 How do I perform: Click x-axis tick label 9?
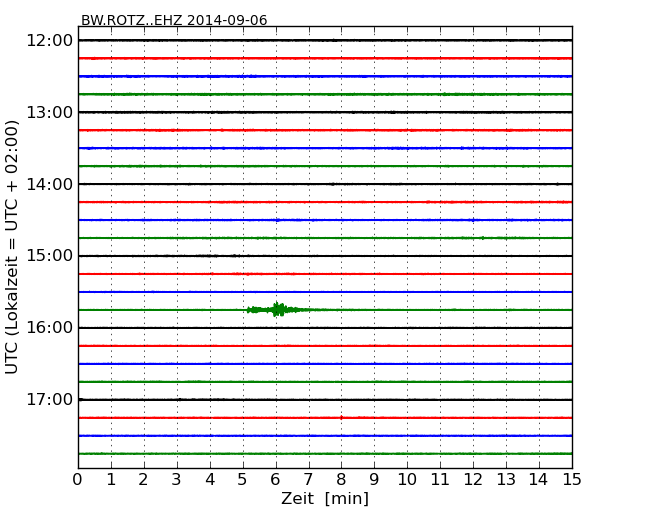[374, 480]
